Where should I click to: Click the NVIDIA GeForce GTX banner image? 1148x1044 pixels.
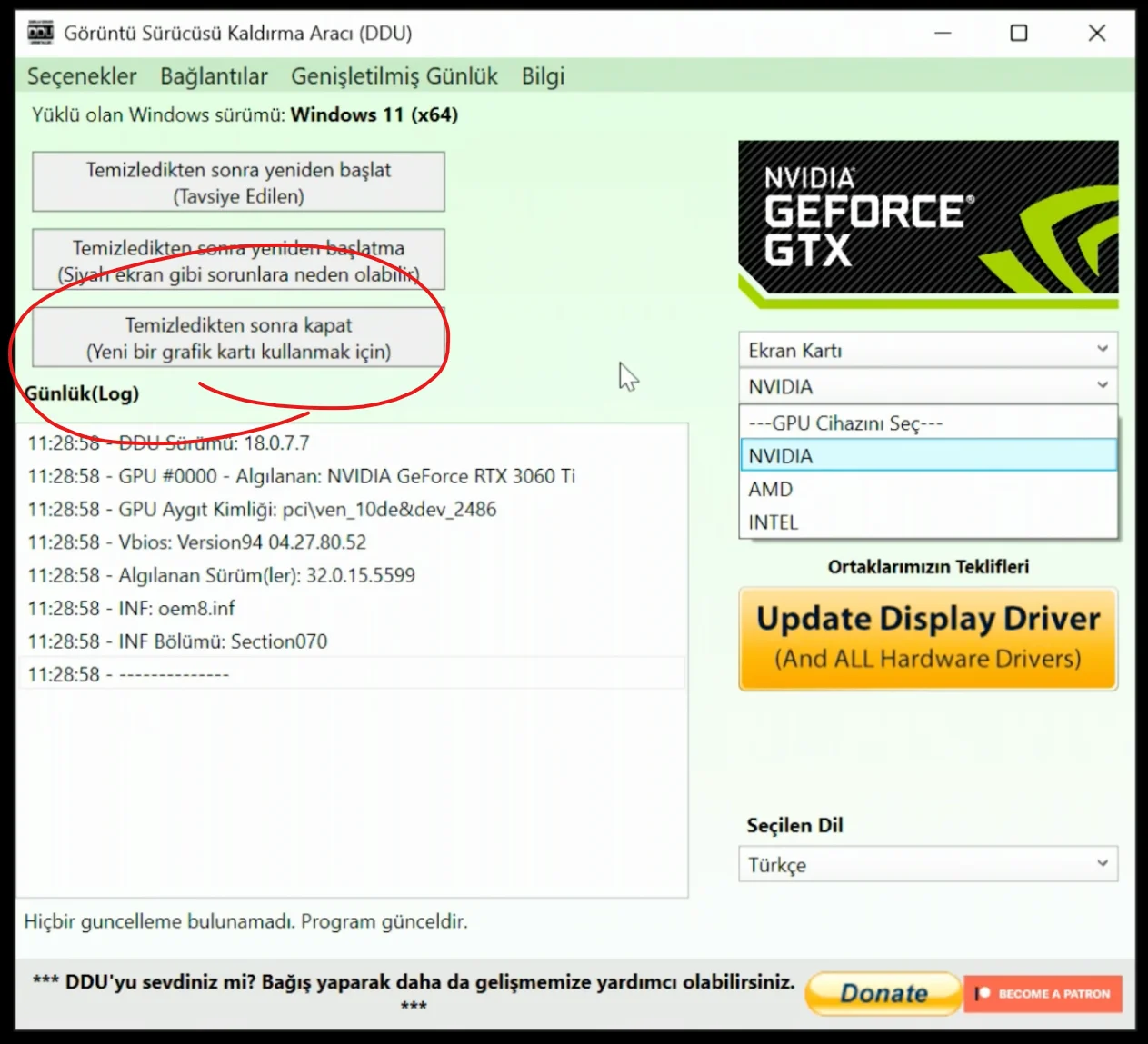click(928, 224)
